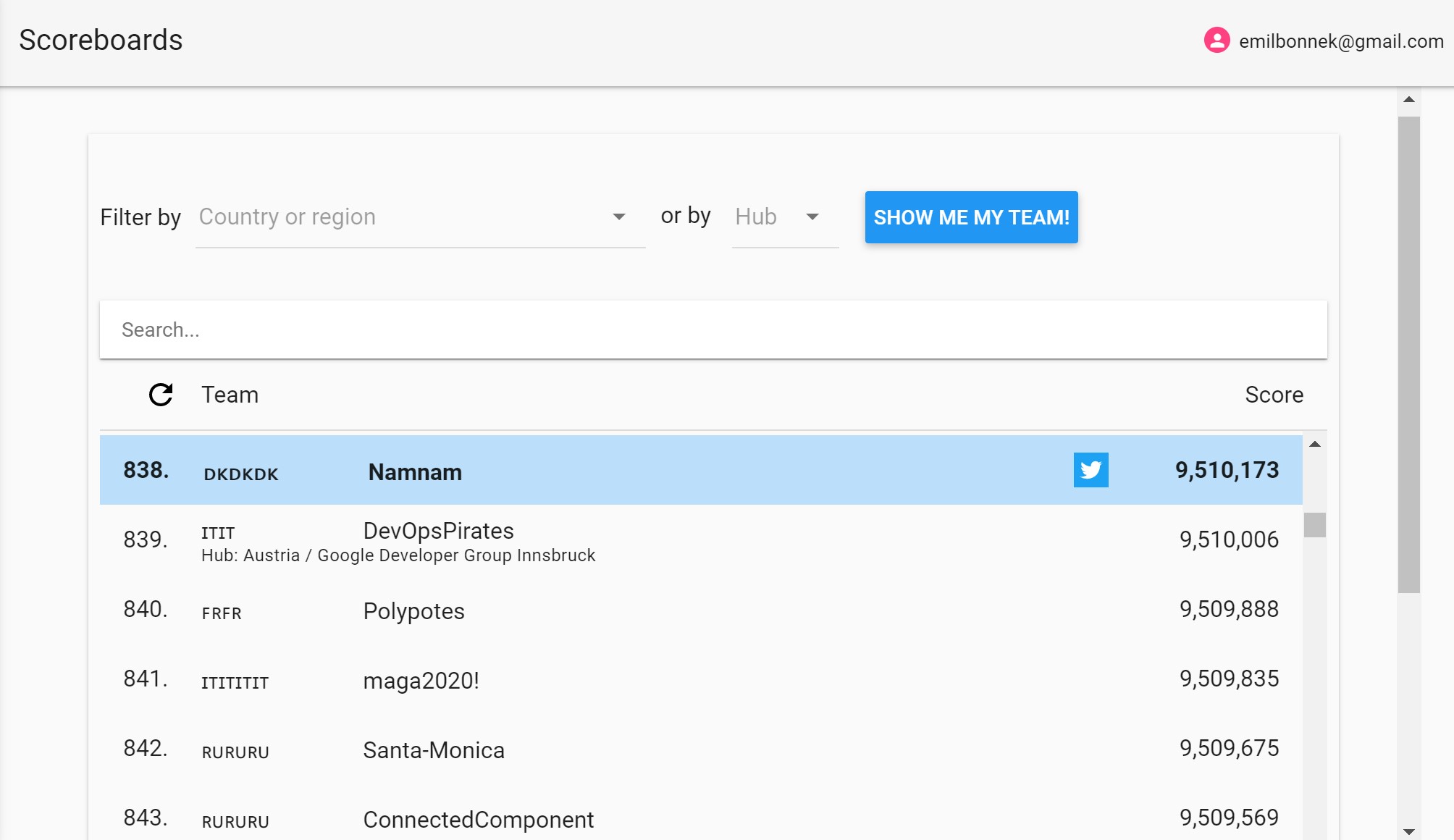1454x840 pixels.
Task: Open the Country or region dropdown
Action: (405, 217)
